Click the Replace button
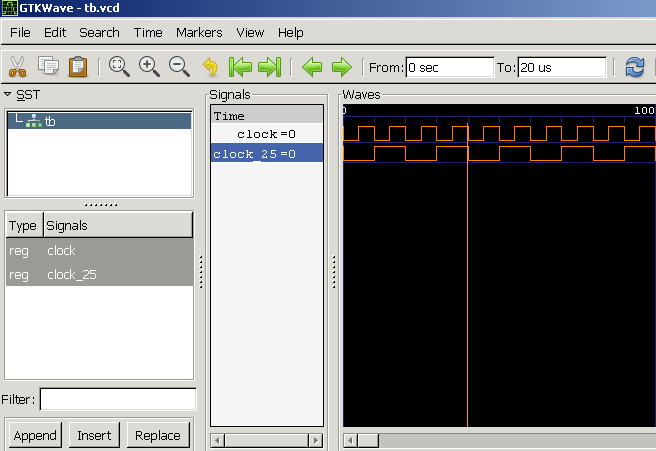 click(x=158, y=436)
